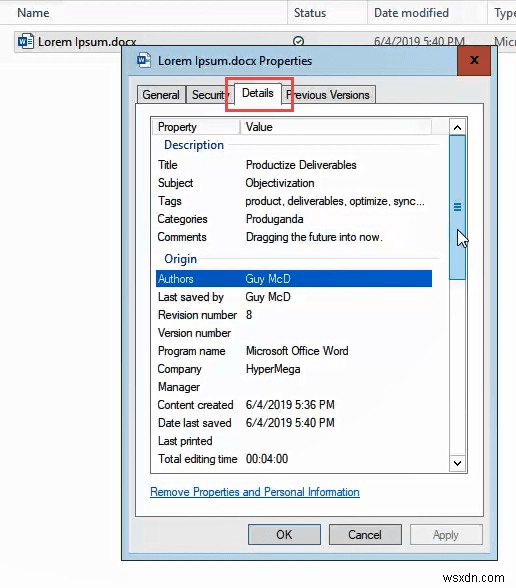
Task: Click the Origin section heading
Action: click(180, 259)
